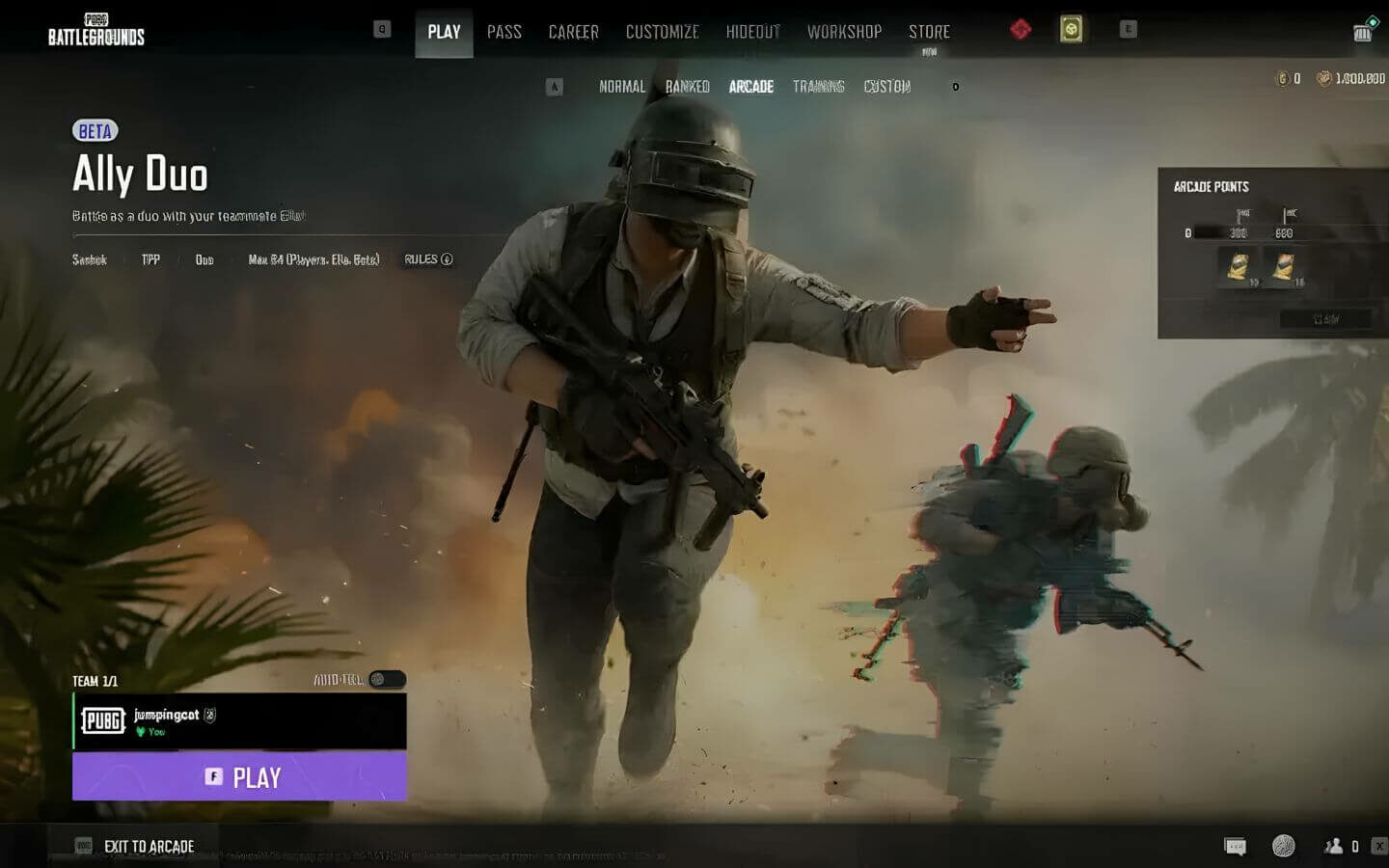Click the globe icon in bottom bar

pos(1283,846)
